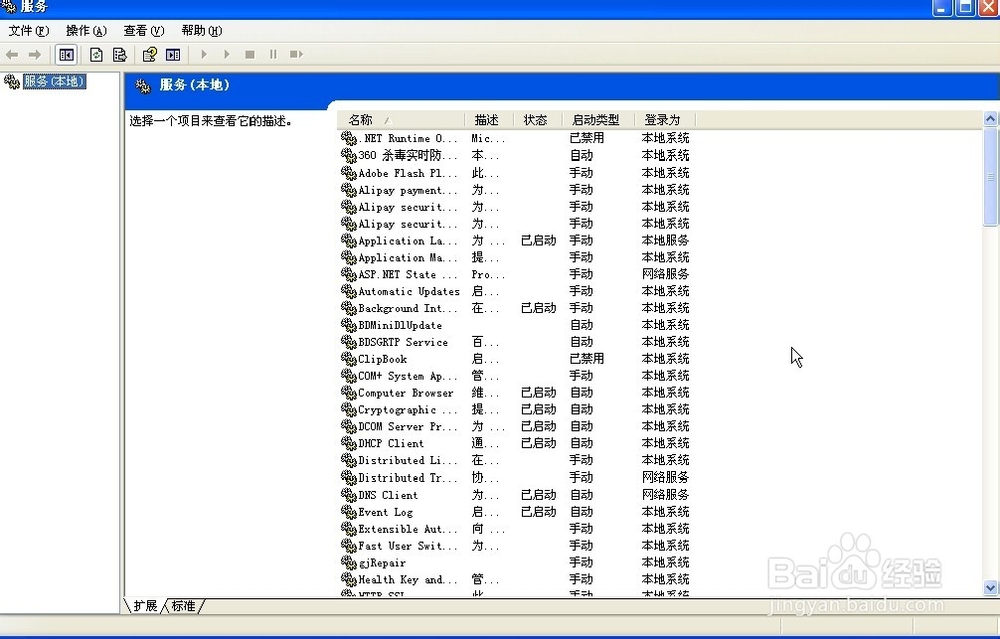Click the scrollbar down arrow
This screenshot has width=1000, height=639.
pos(990,588)
